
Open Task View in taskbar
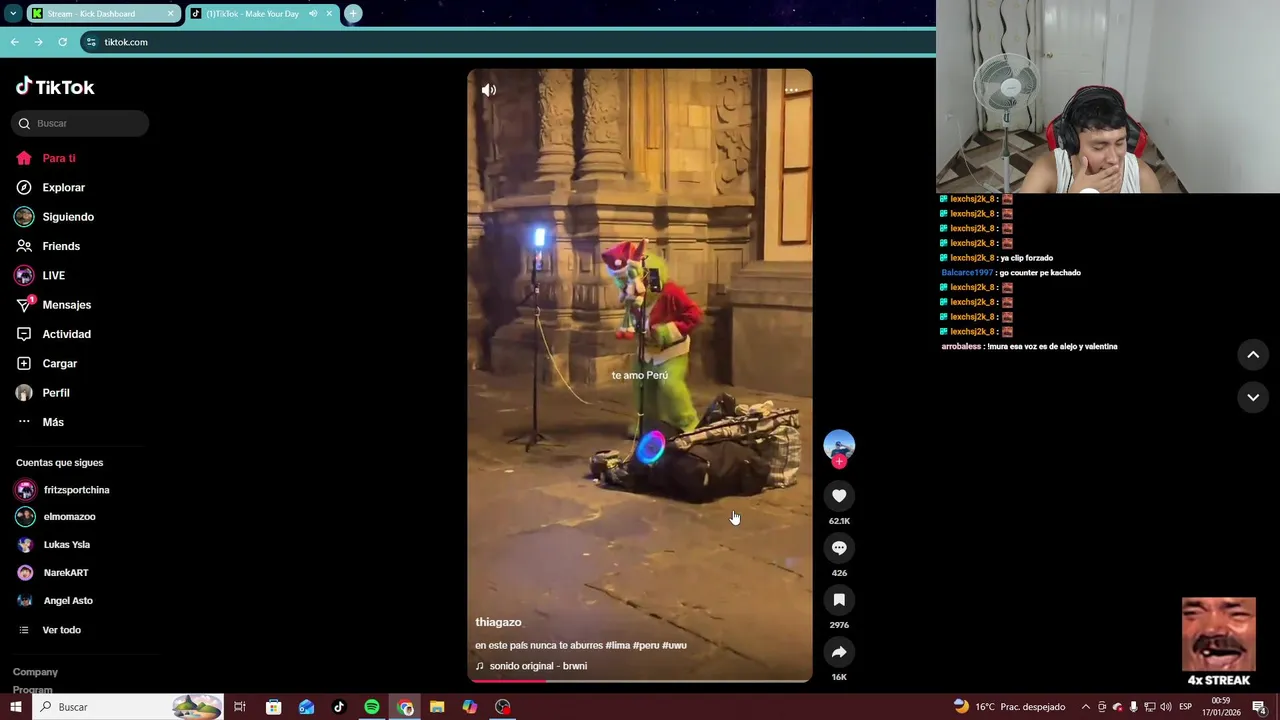pyautogui.click(x=240, y=707)
